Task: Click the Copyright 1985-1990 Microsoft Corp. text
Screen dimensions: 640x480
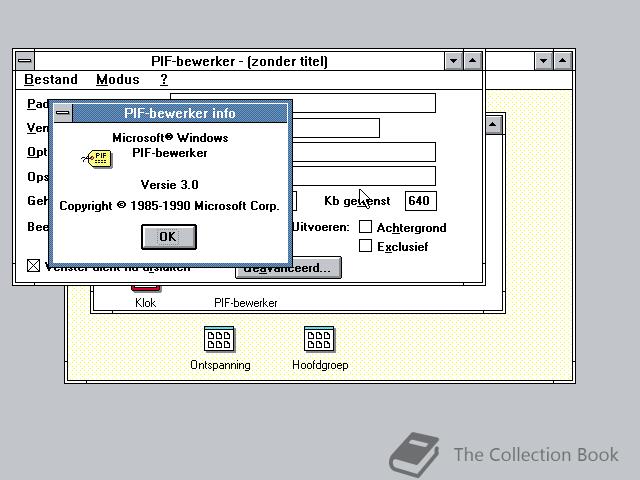Action: click(169, 205)
